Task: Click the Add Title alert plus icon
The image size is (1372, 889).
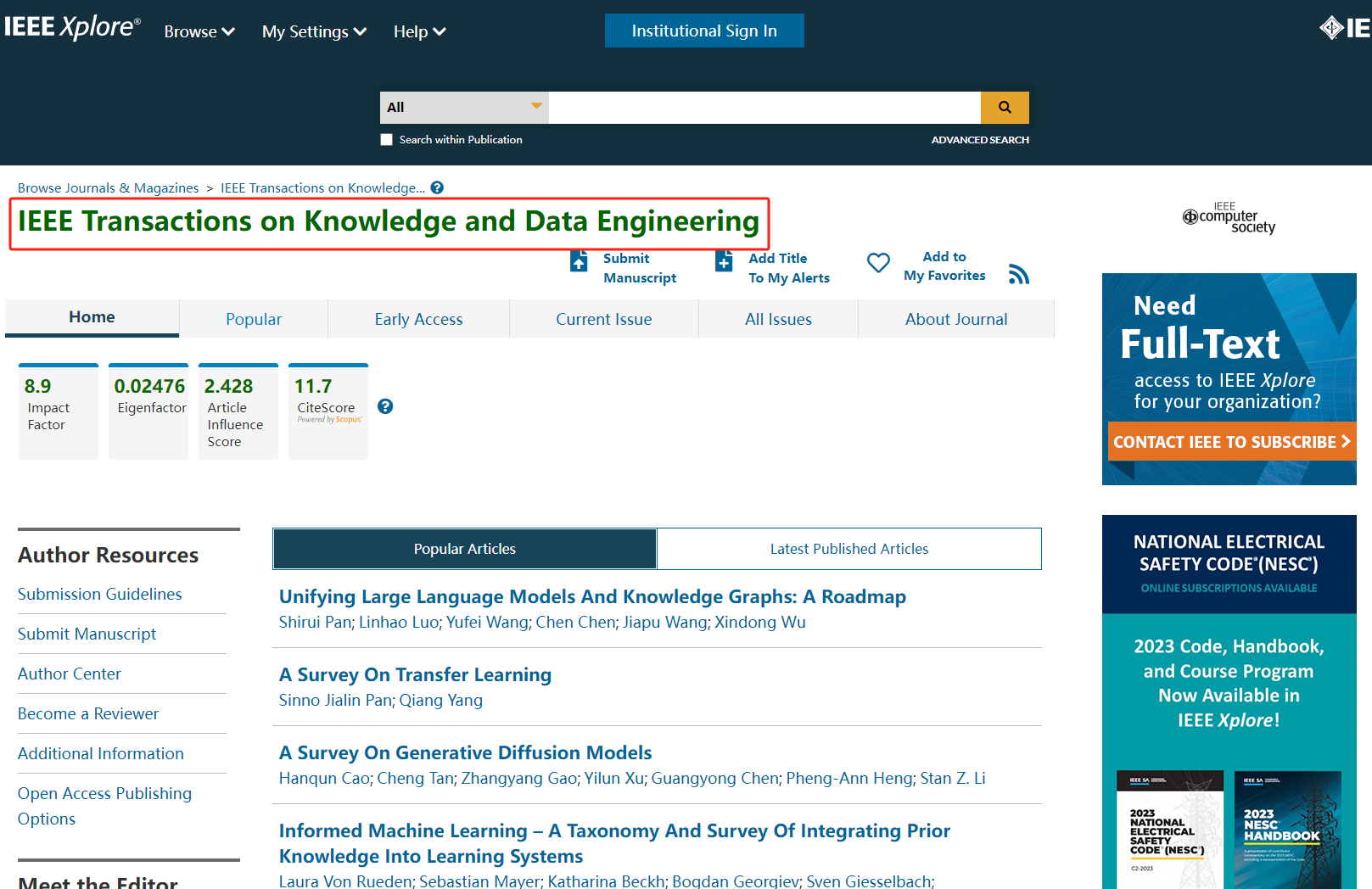Action: (x=724, y=261)
